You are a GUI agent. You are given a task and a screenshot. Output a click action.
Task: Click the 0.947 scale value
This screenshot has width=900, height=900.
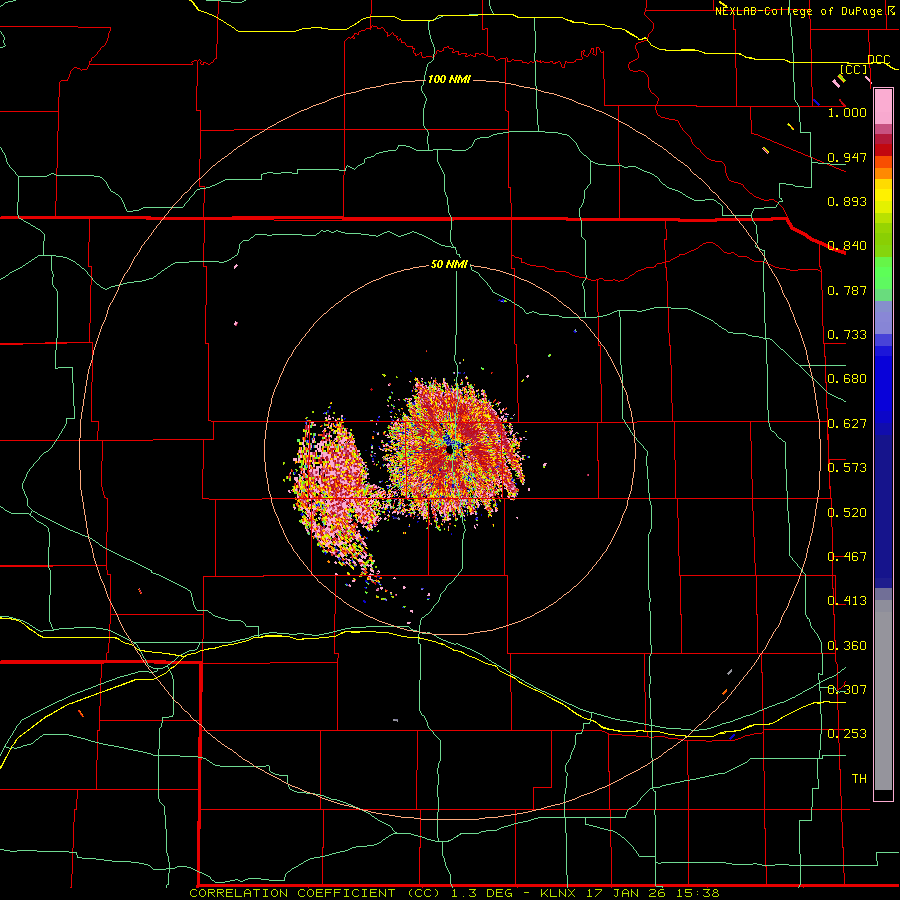847,157
